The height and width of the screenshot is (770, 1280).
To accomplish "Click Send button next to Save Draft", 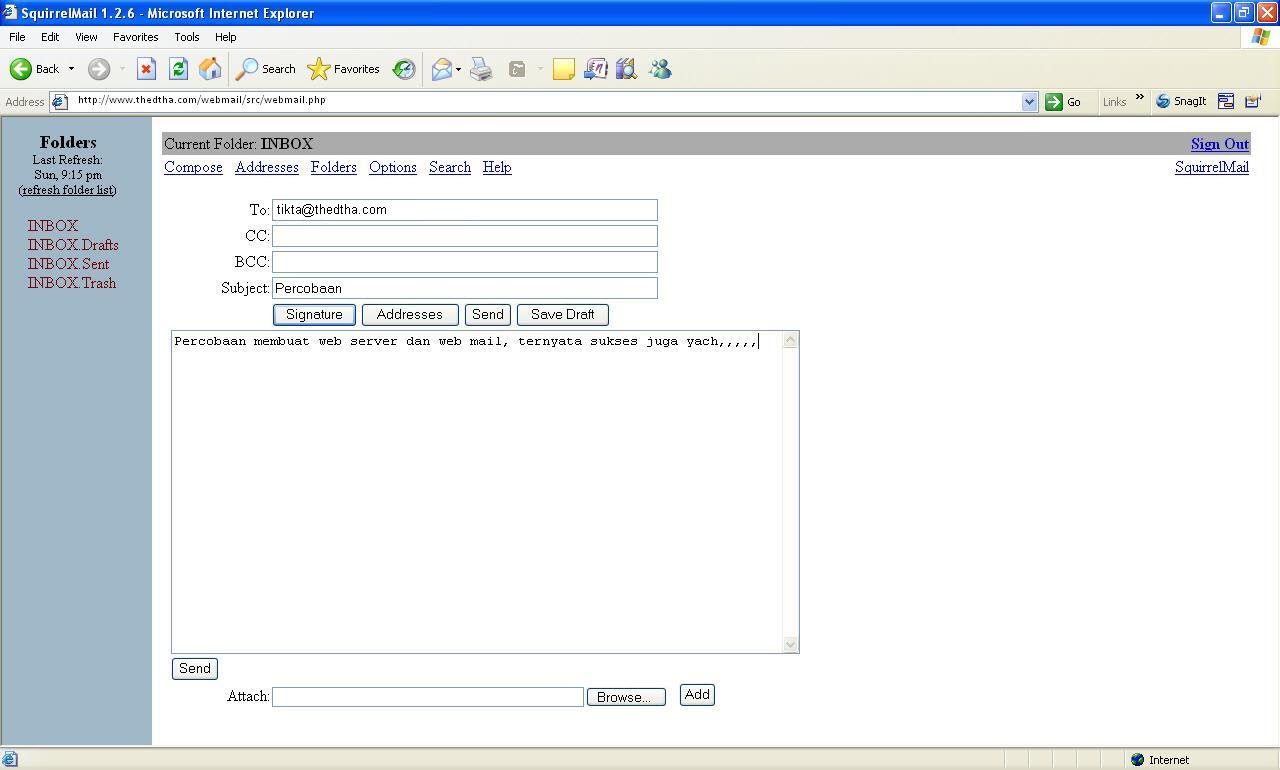I will coord(488,315).
